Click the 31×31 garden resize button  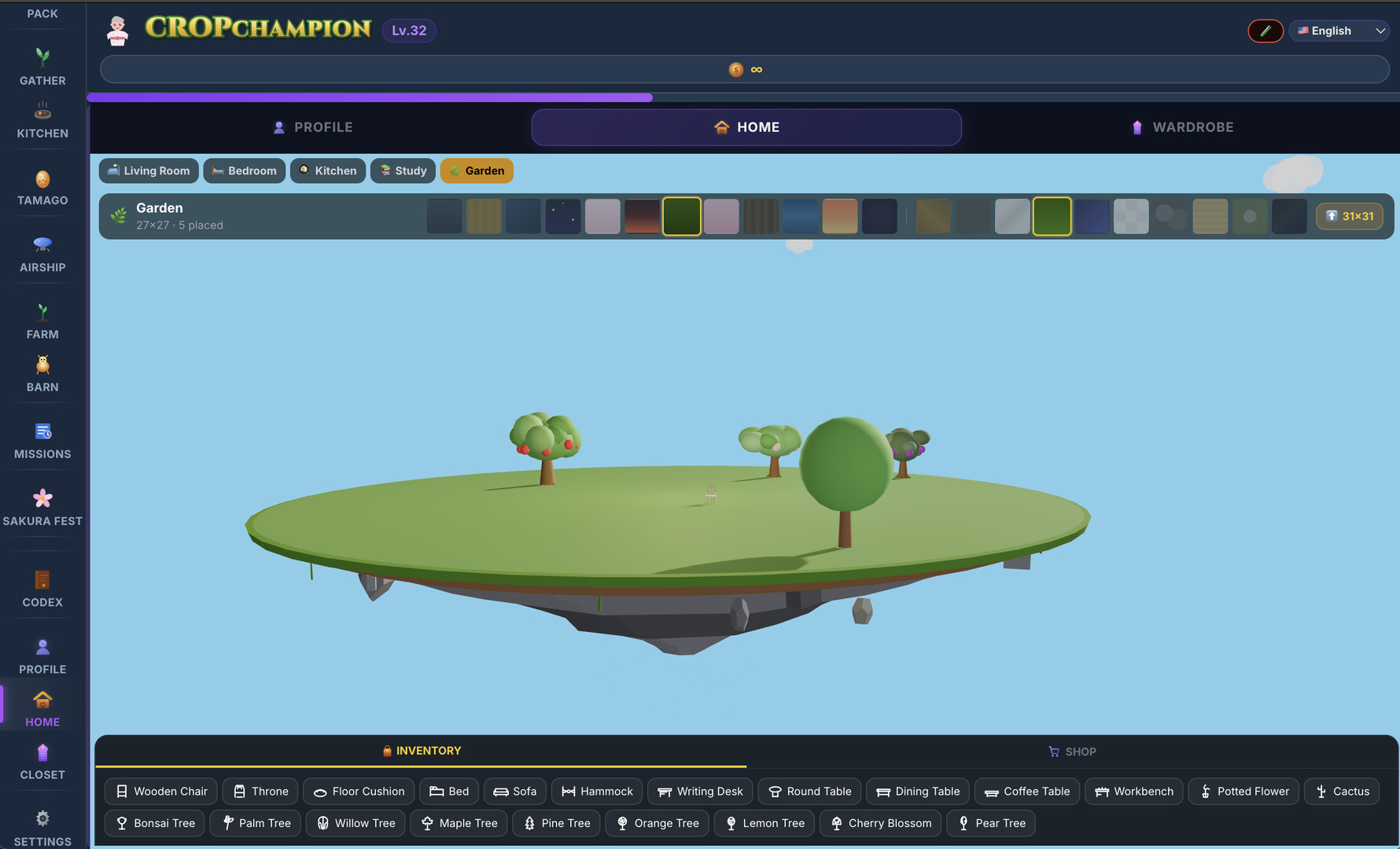pyautogui.click(x=1350, y=216)
